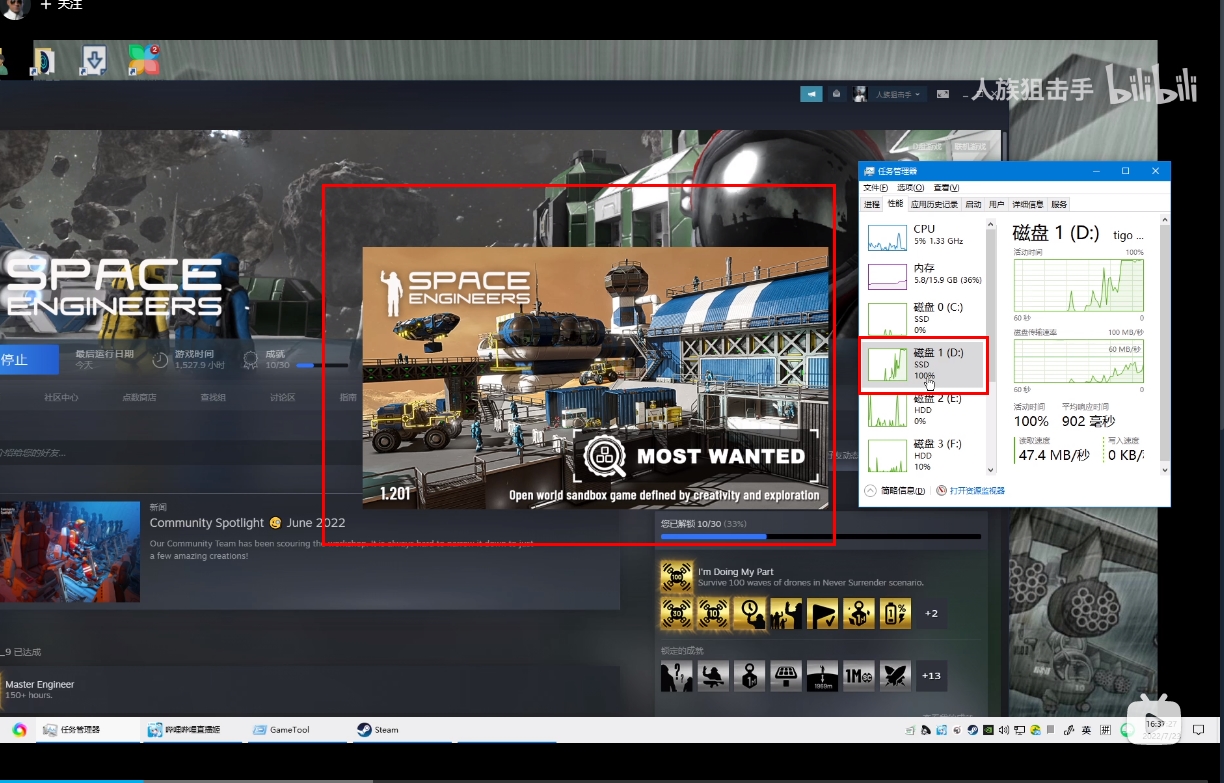The height and width of the screenshot is (783, 1224).
Task: Click the gold flag achievement icon
Action: [822, 613]
